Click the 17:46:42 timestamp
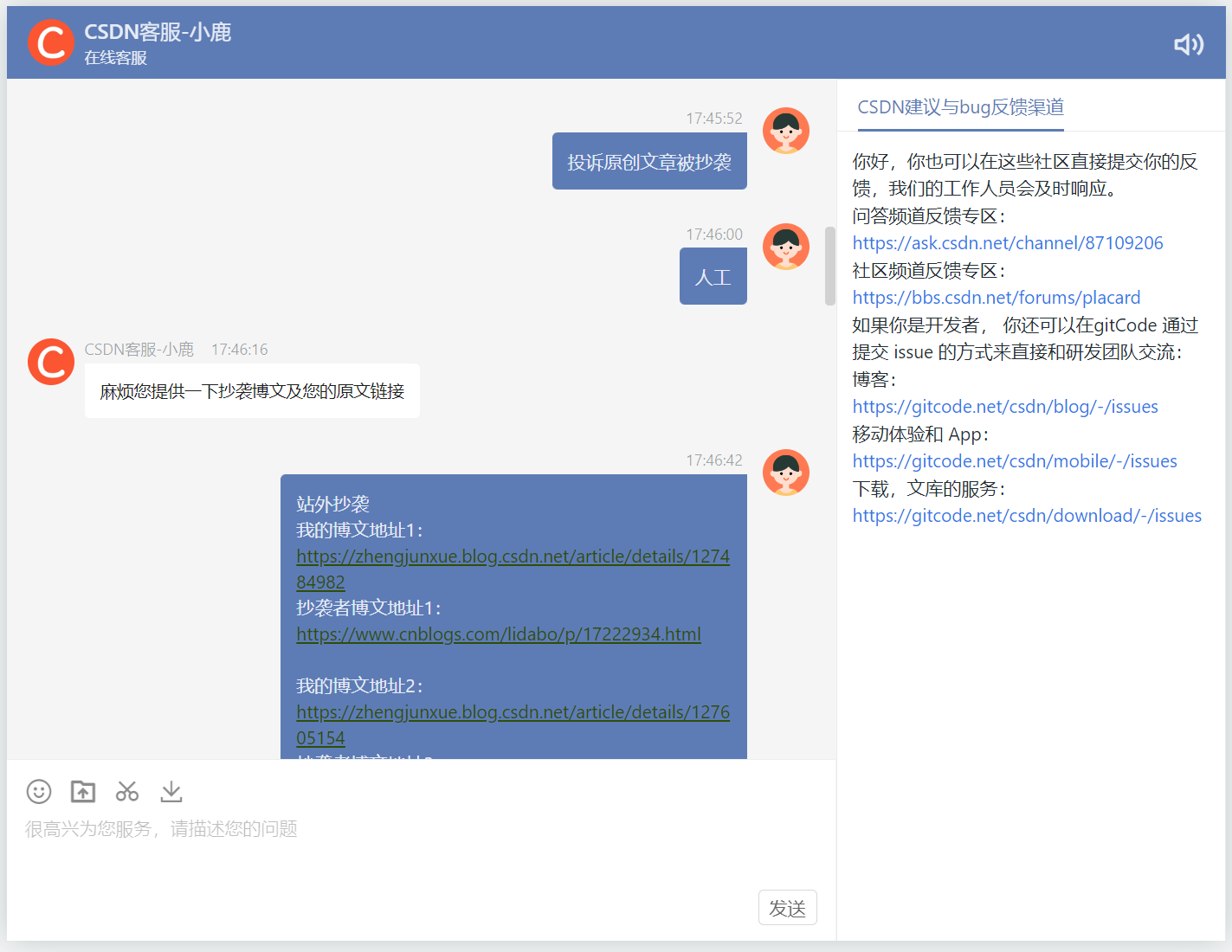Screen dimensions: 1232x952 click(x=714, y=460)
